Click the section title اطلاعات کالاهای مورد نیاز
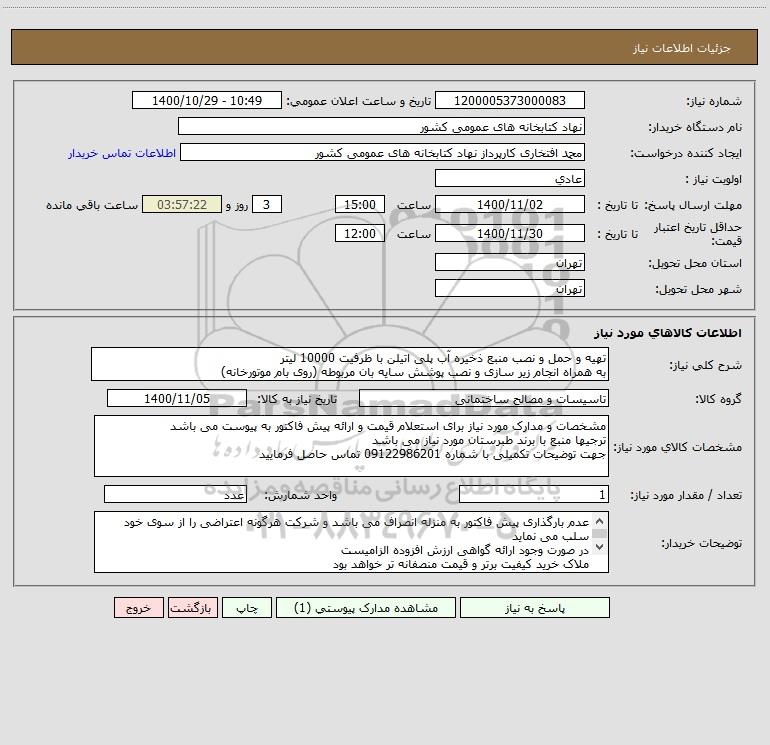Screen dimensions: 770x745 coord(668,333)
